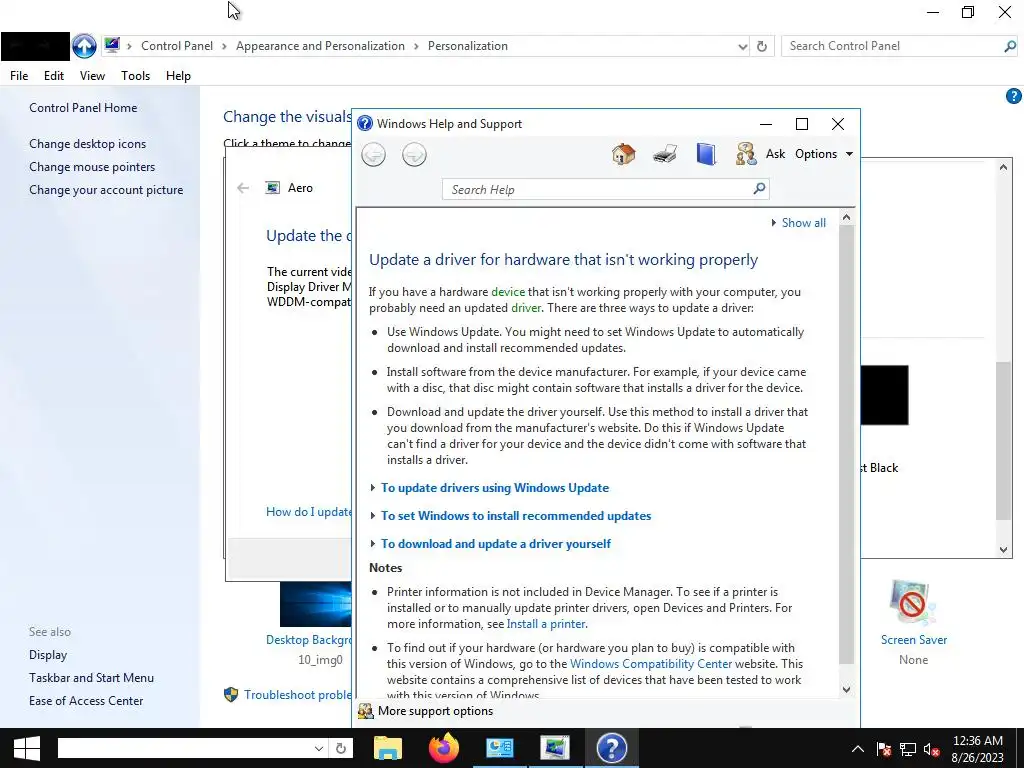Click Help topic scrollbar down arrow
Image resolution: width=1024 pixels, height=768 pixels.
coord(846,689)
